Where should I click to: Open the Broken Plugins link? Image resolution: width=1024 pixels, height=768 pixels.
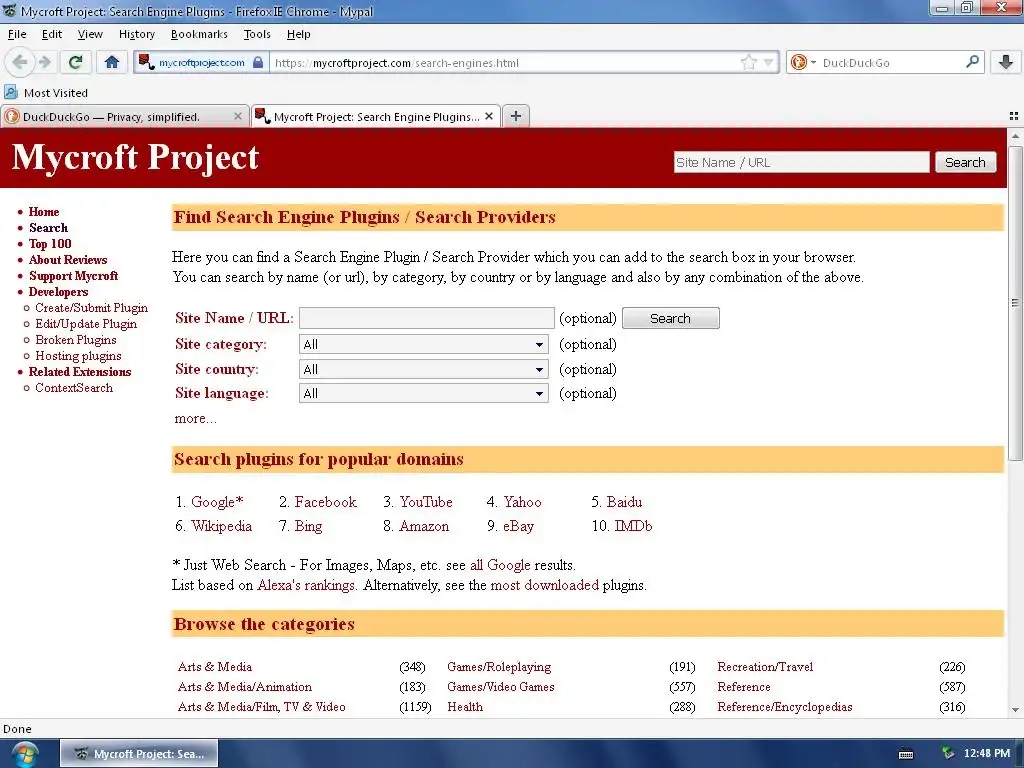point(76,340)
